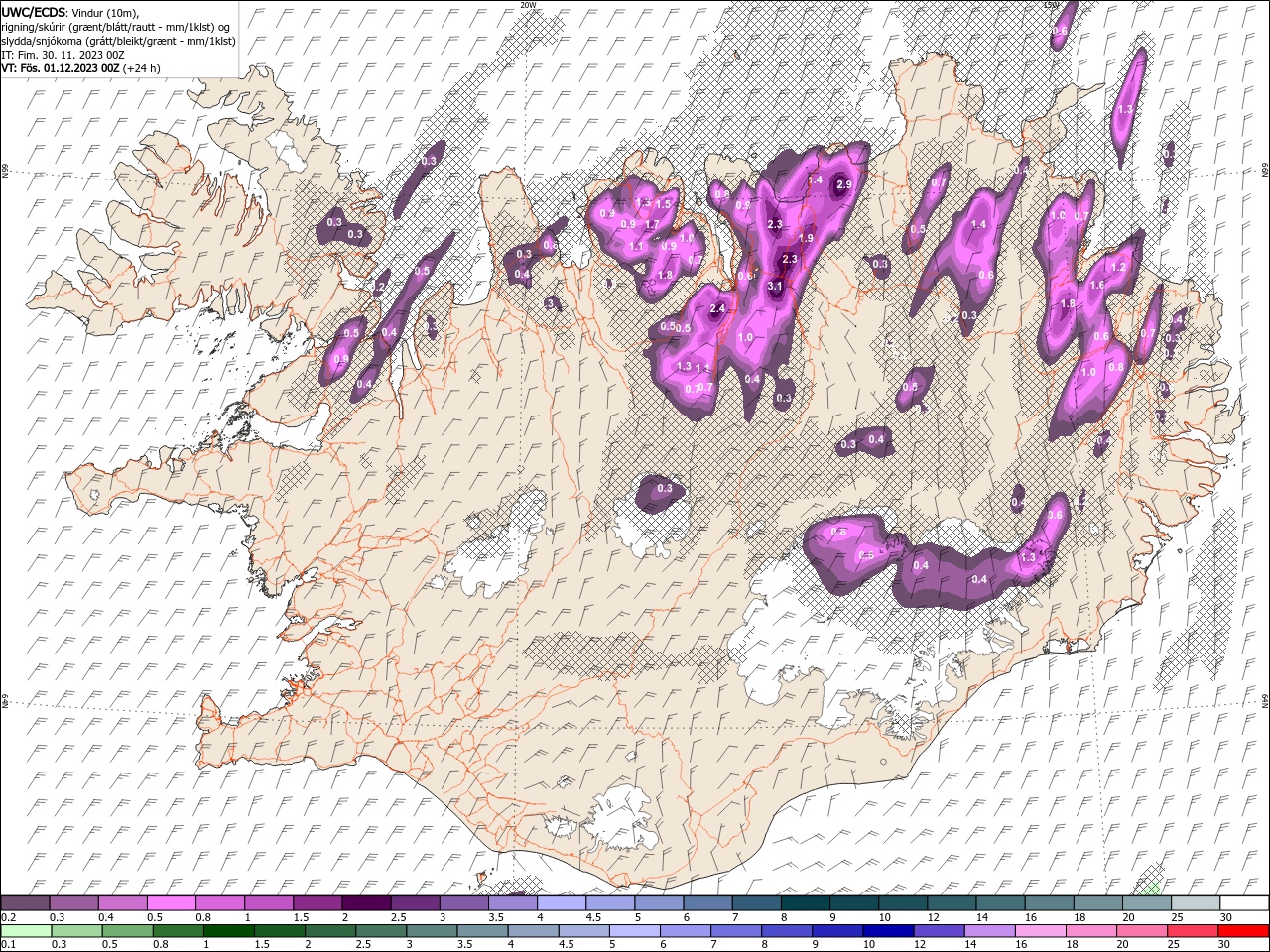
Task: Click the darkest green 1 rain legend swatch
Action: click(228, 931)
